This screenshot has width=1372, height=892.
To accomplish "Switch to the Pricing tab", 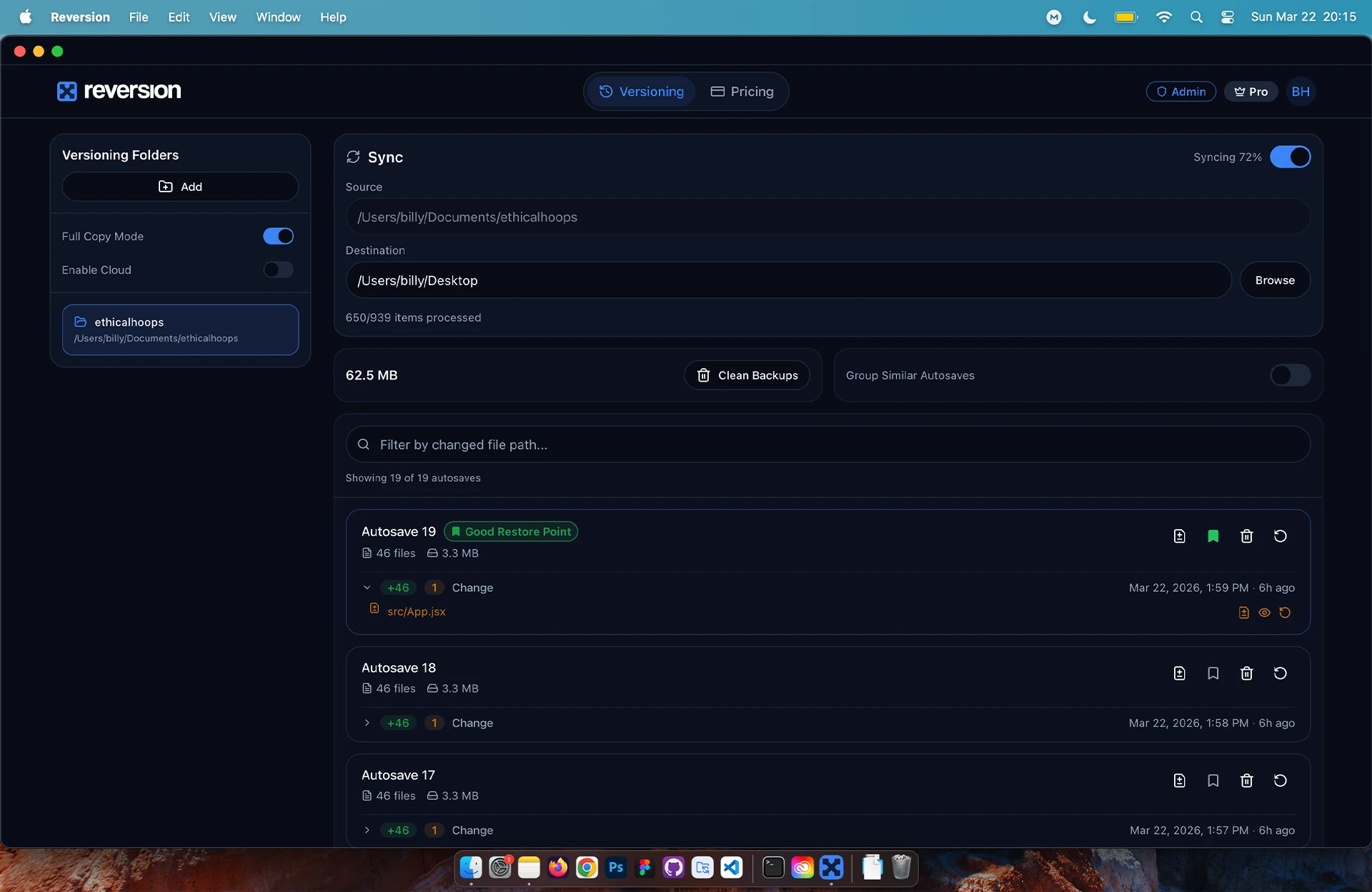I will point(742,91).
